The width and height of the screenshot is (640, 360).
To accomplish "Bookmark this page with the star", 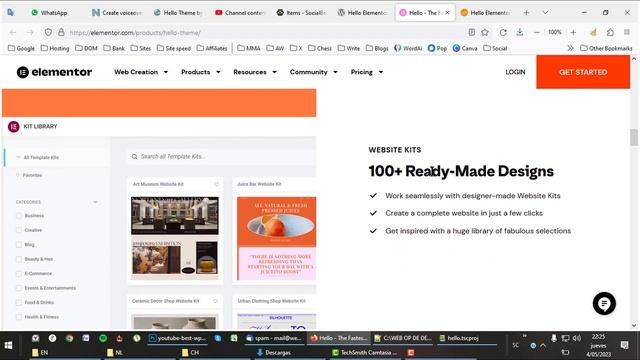I will click(x=485, y=32).
